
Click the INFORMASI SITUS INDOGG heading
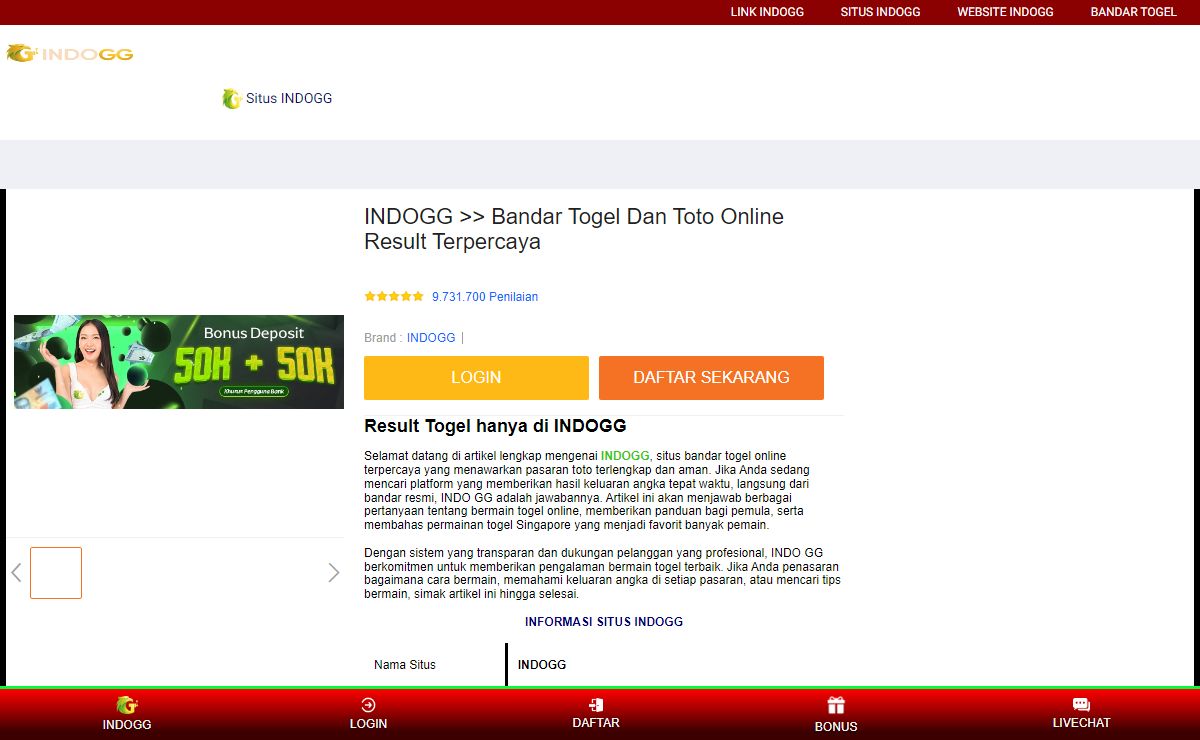(x=604, y=622)
